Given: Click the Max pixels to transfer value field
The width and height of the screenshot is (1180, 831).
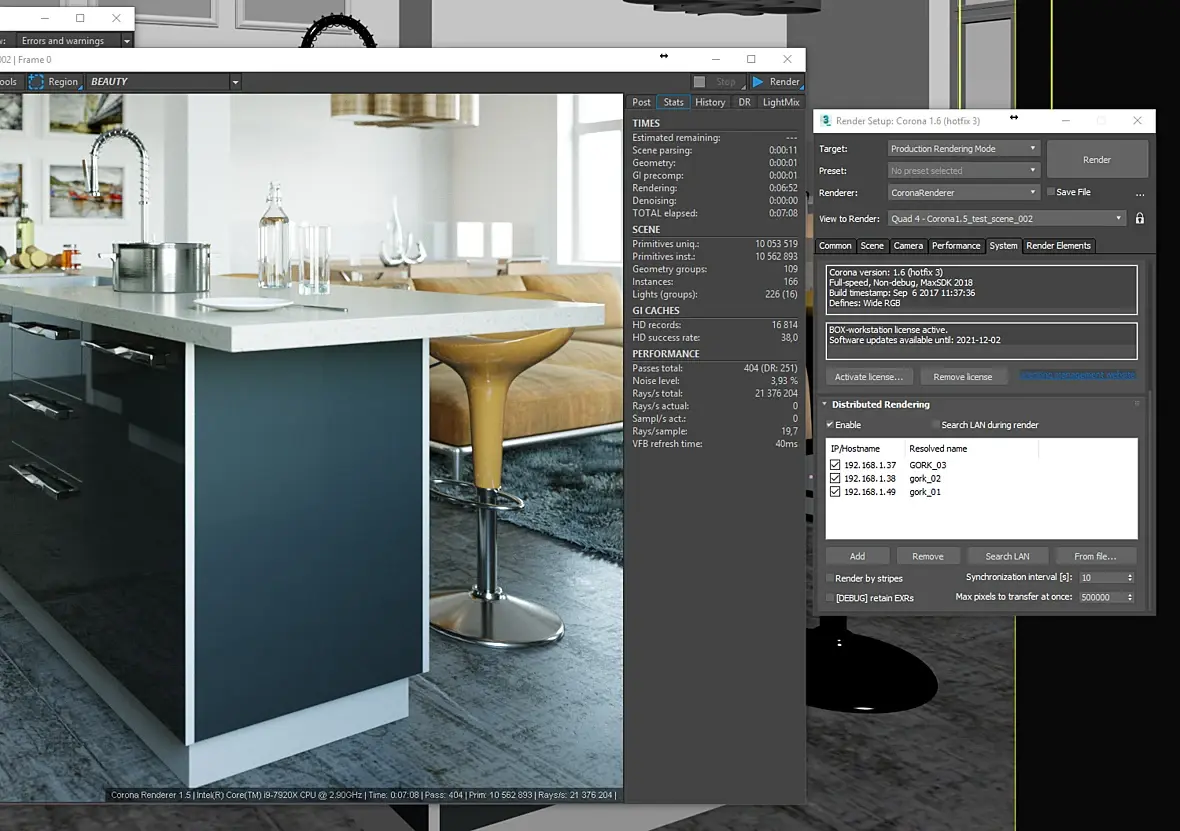Looking at the screenshot, I should (x=1101, y=597).
